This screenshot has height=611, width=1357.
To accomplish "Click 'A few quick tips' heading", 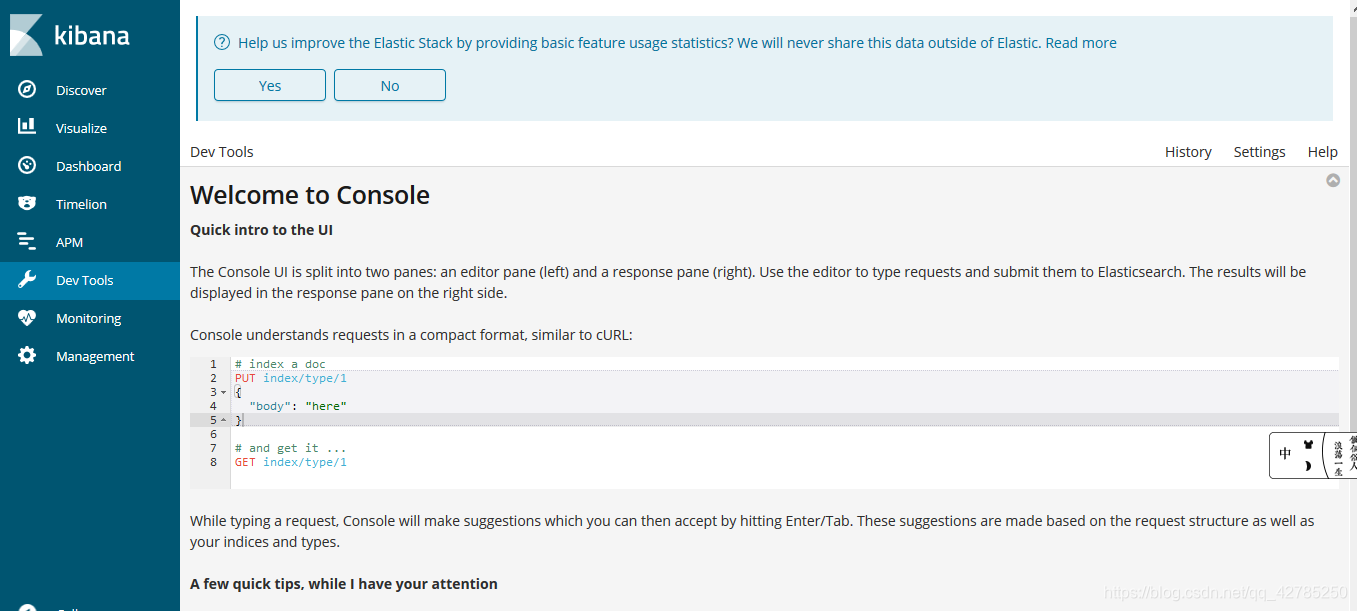I will pos(344,584).
